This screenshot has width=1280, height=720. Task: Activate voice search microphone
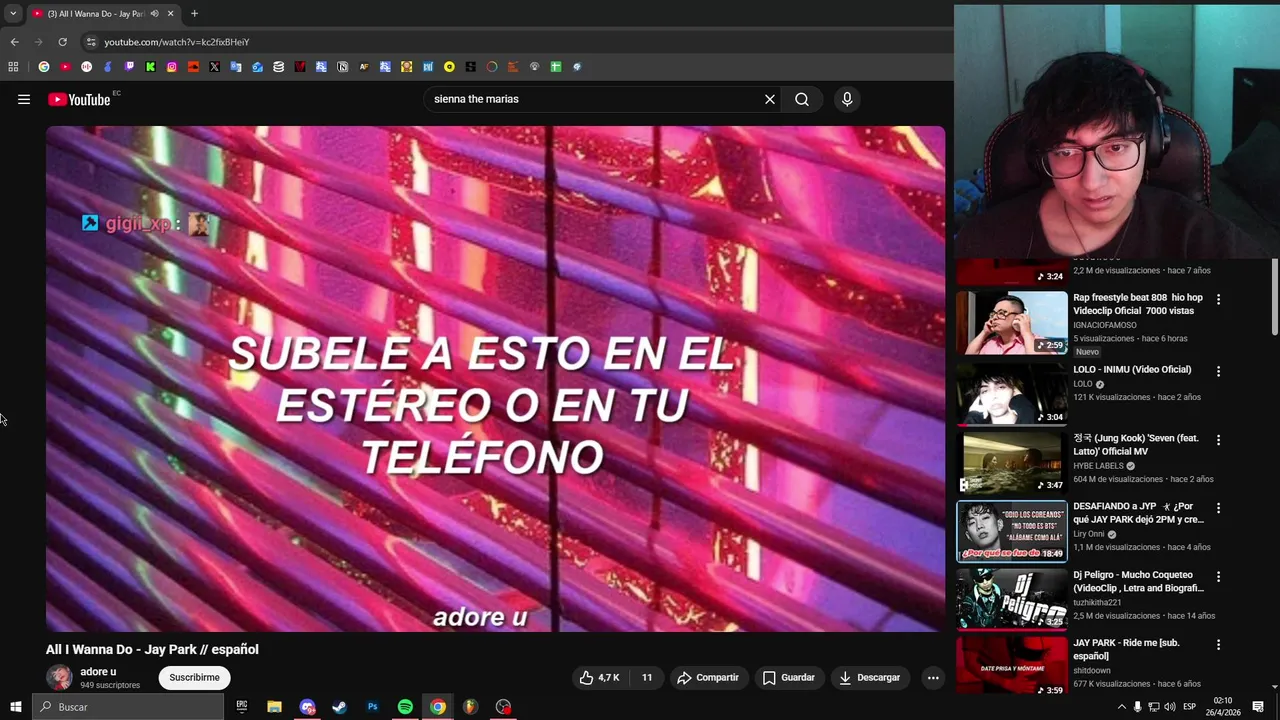tap(847, 99)
